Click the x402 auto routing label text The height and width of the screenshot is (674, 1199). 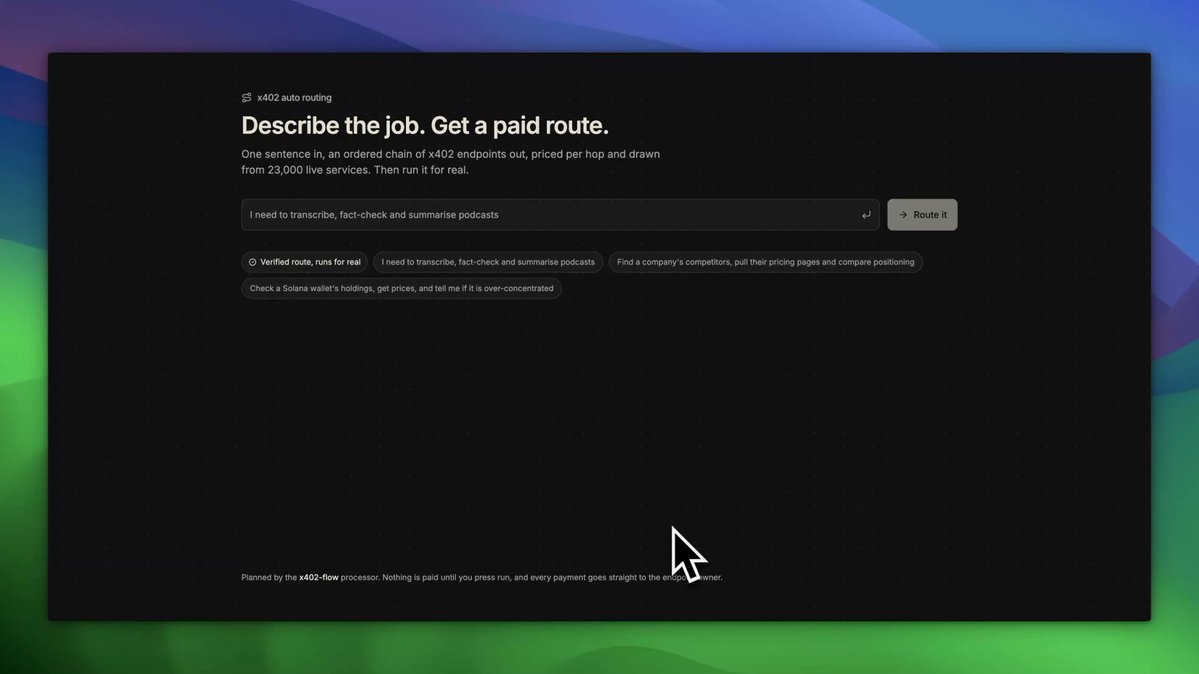(294, 98)
